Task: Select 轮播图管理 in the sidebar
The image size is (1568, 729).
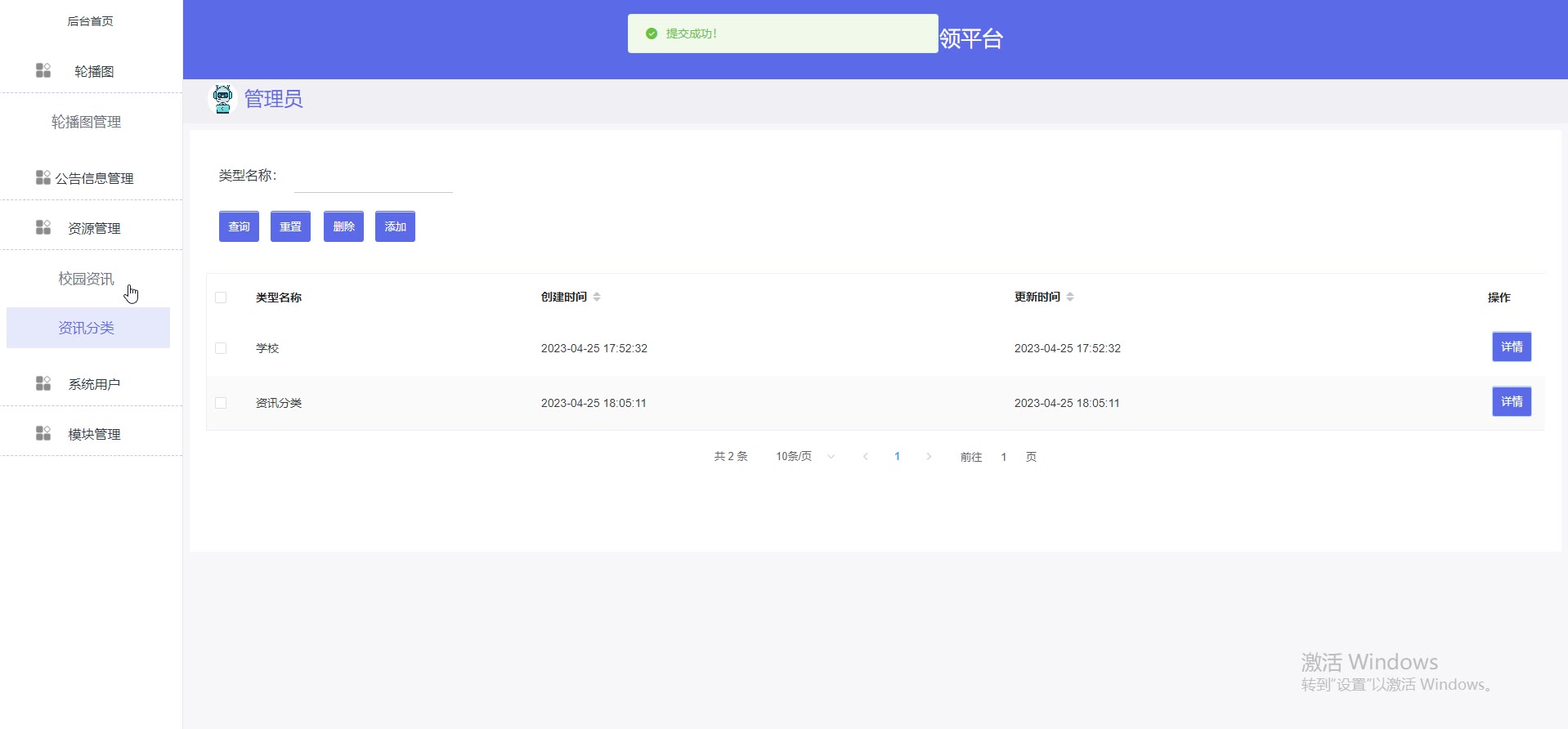Action: tap(86, 122)
